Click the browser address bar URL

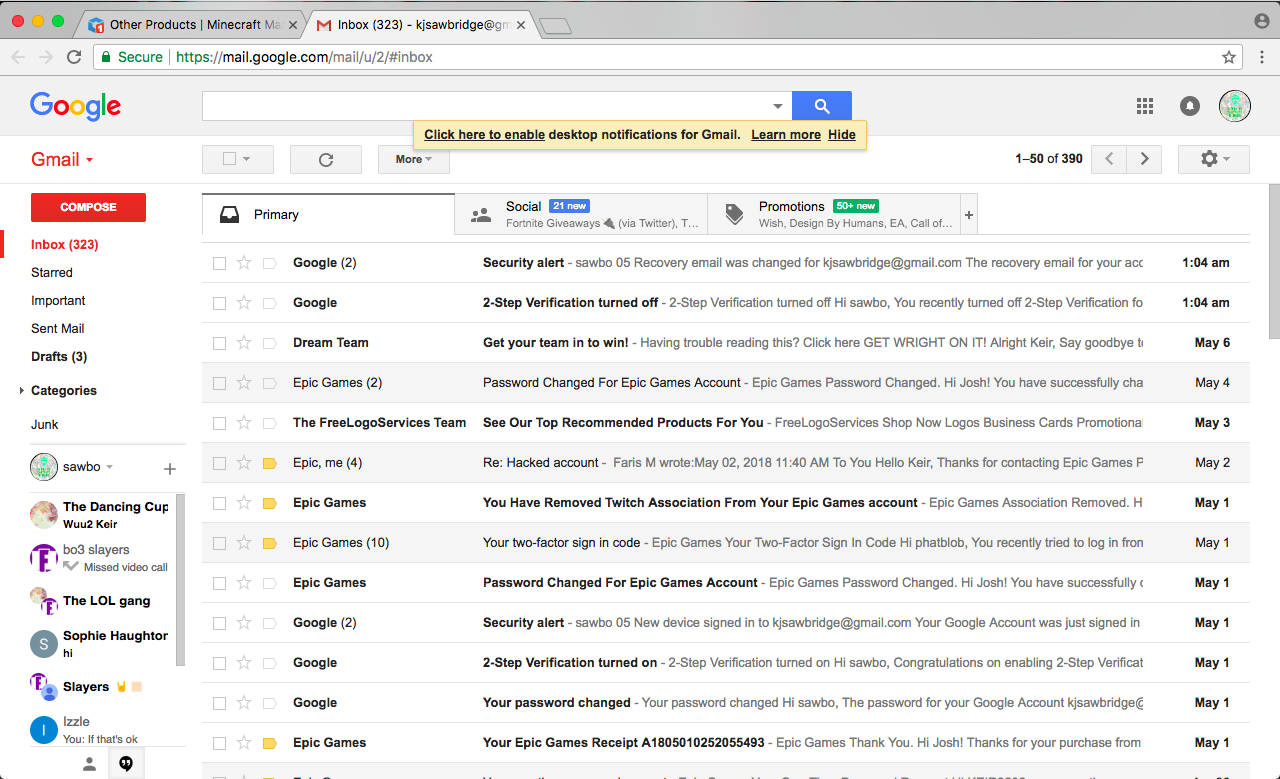click(x=304, y=57)
